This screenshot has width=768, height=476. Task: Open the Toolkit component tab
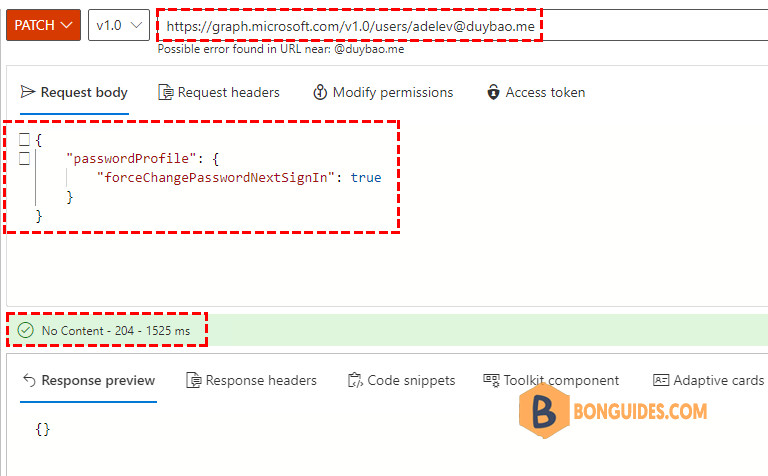pyautogui.click(x=551, y=381)
